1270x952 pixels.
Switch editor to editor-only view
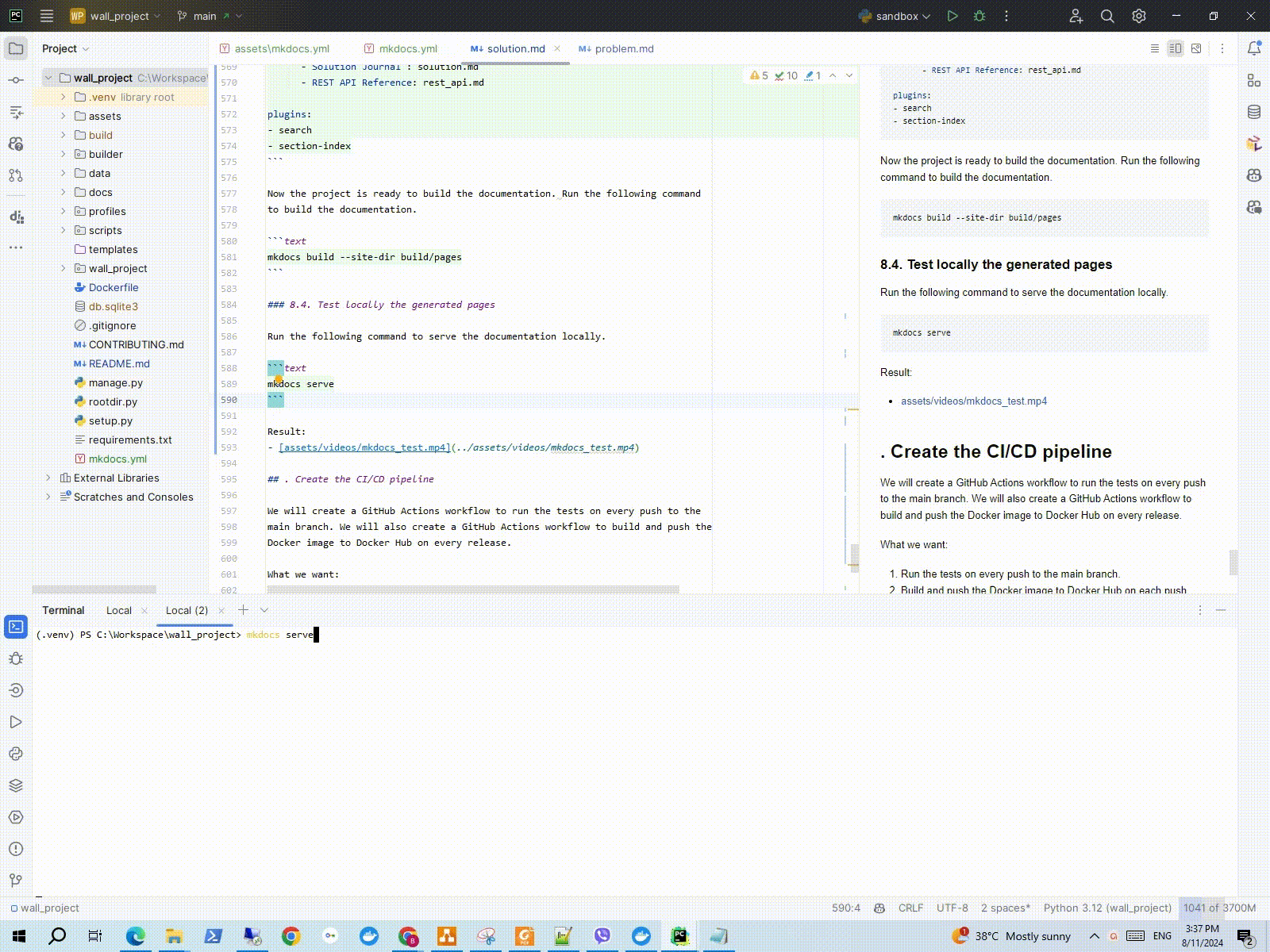[x=1155, y=48]
